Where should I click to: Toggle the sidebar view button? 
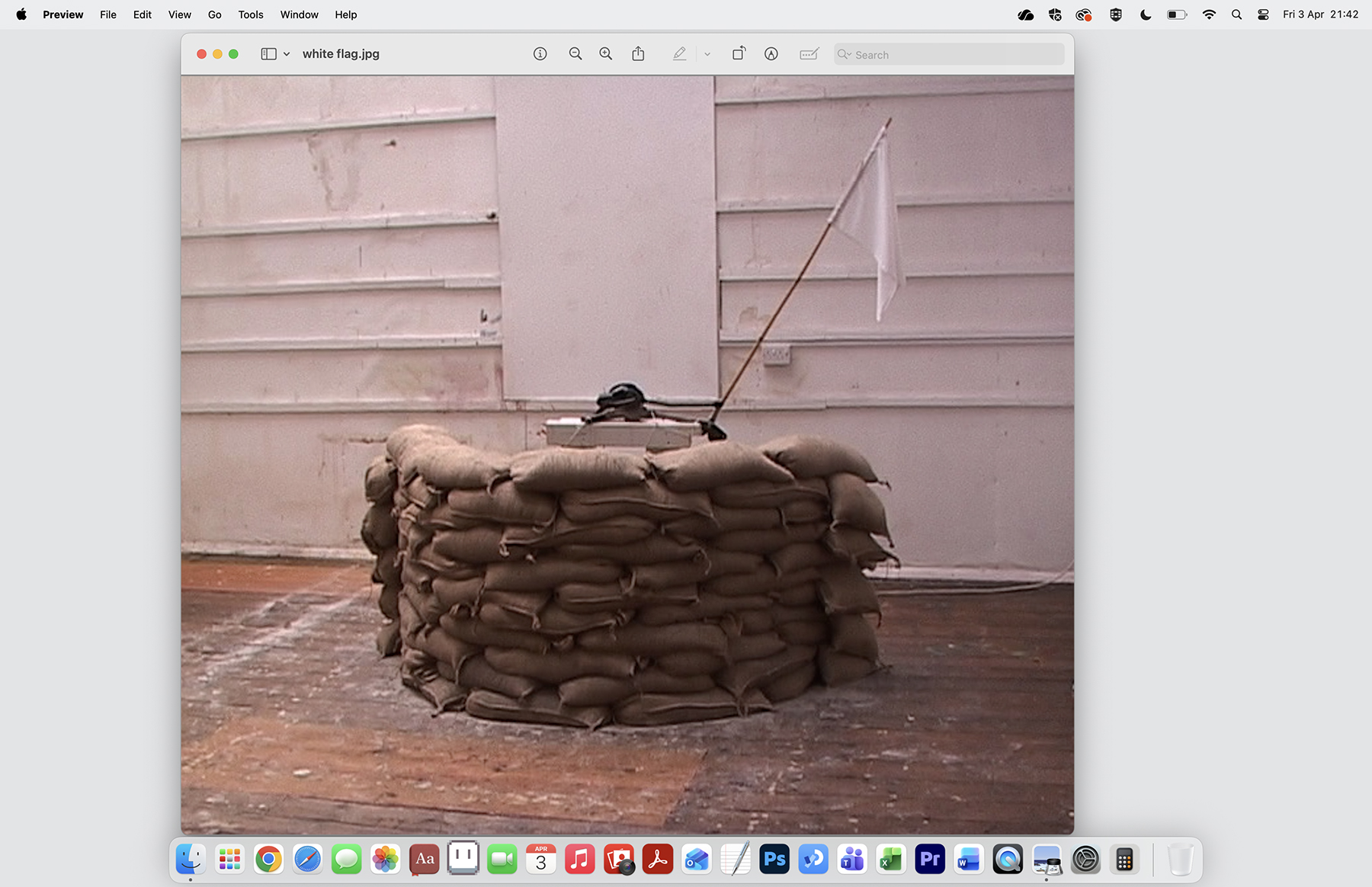[268, 54]
